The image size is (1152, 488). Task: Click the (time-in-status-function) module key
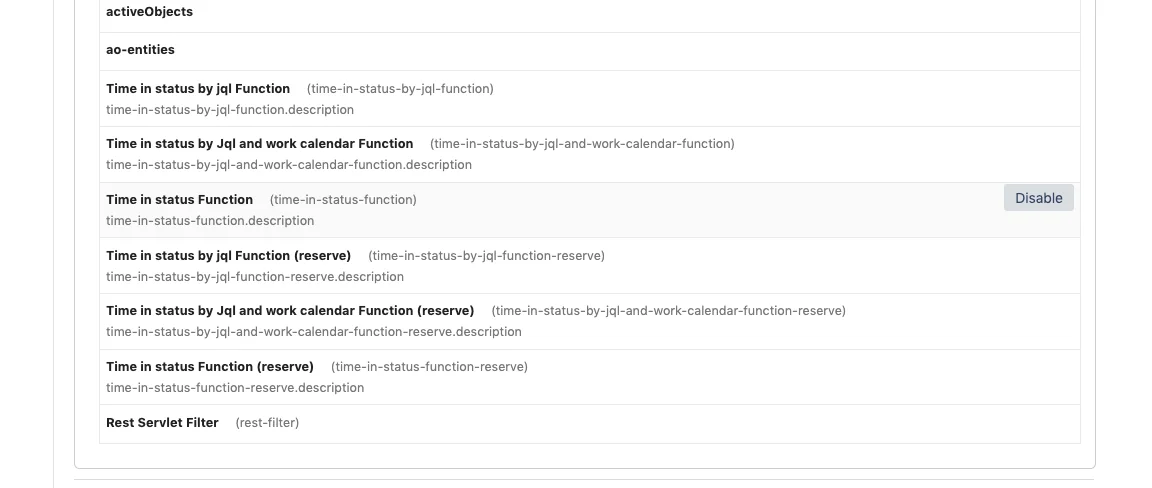coord(343,200)
